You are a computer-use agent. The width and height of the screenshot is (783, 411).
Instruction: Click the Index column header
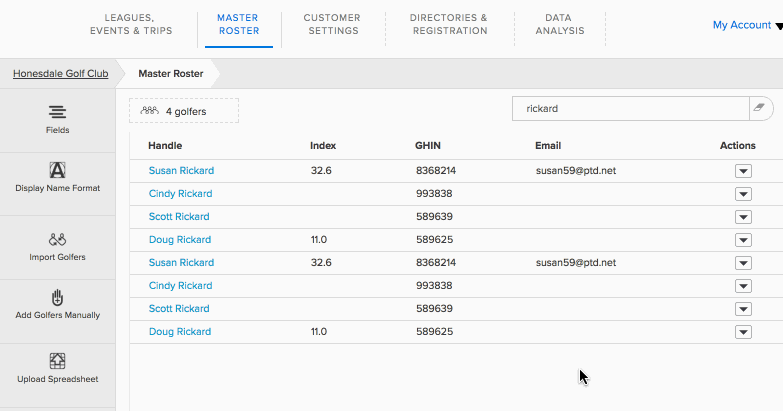tap(323, 145)
